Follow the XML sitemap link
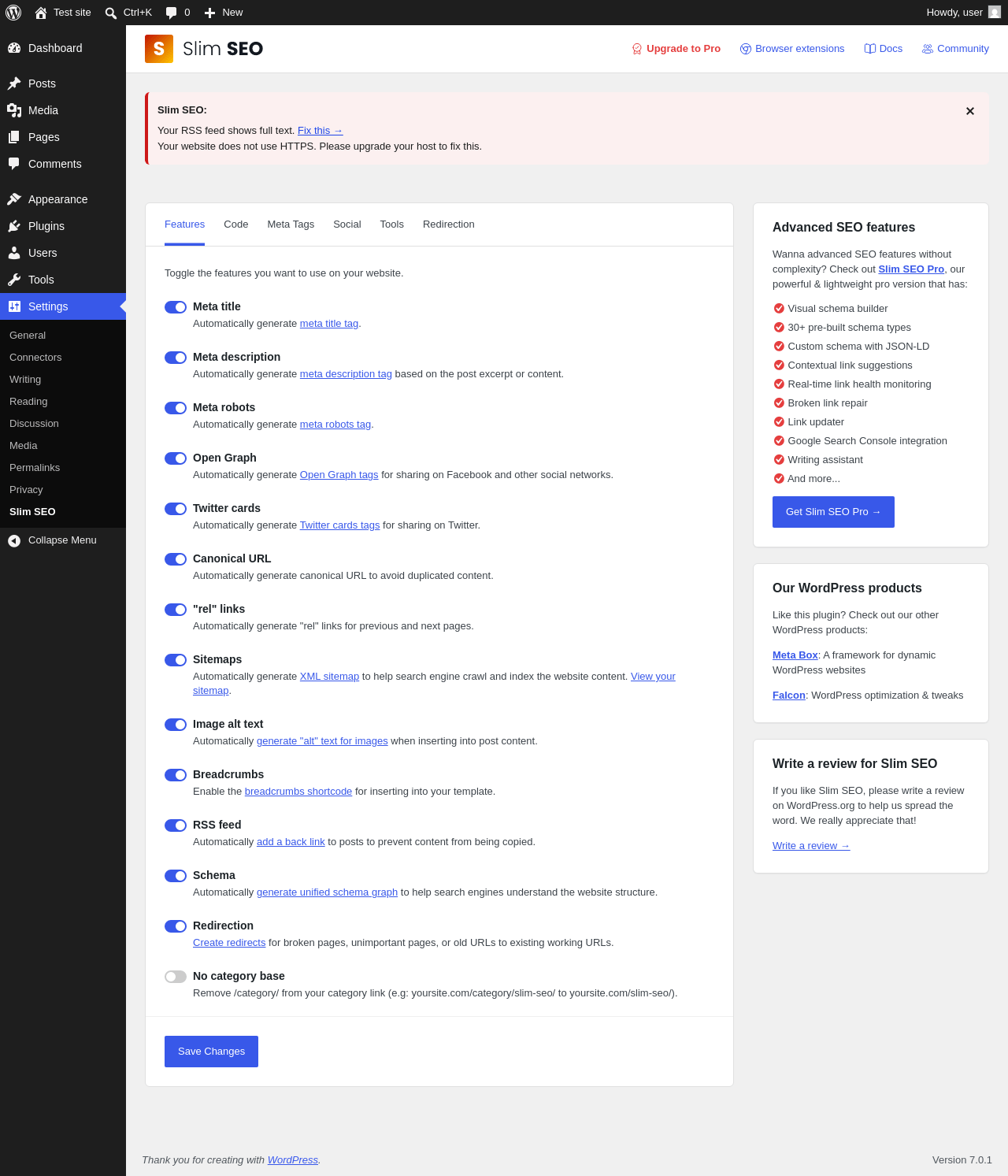1008x1176 pixels. [x=329, y=677]
